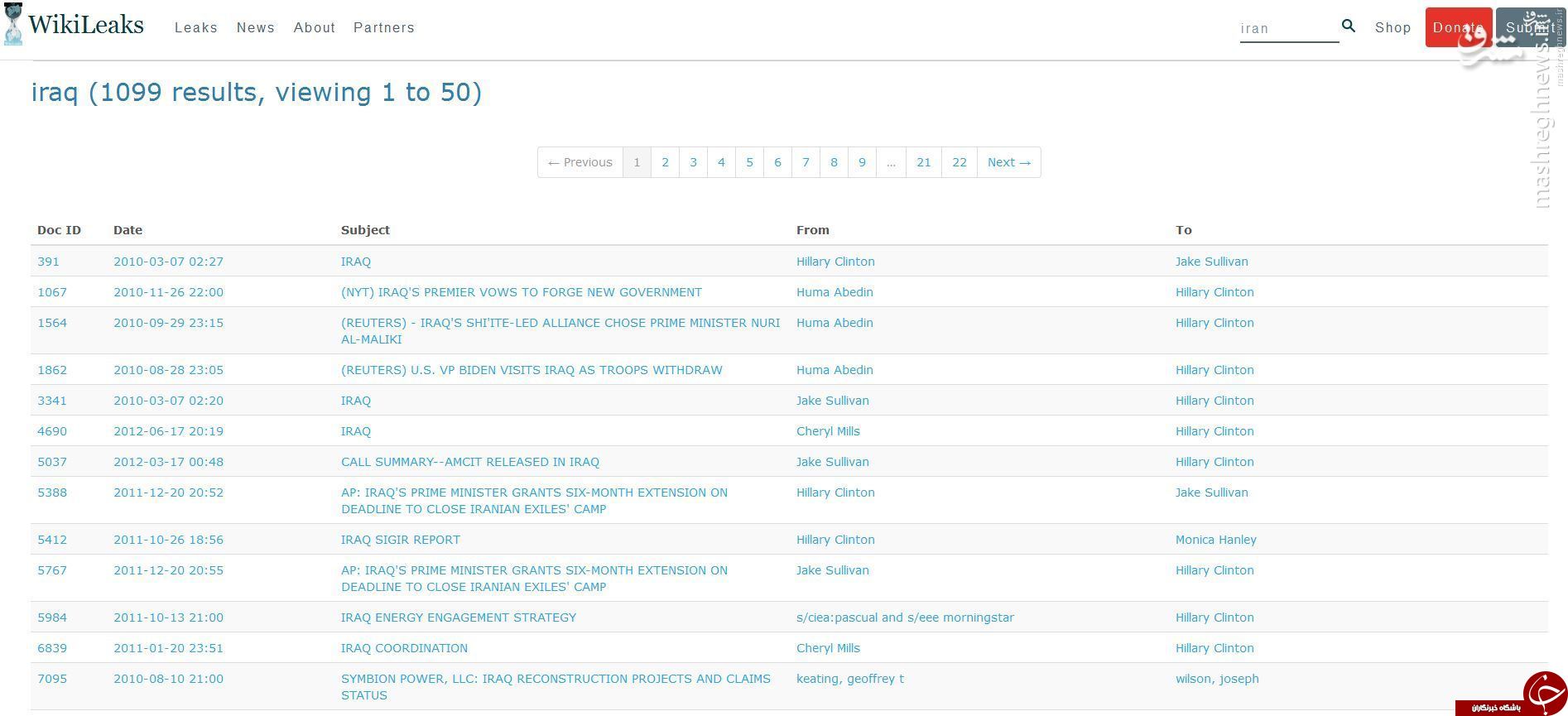This screenshot has height=716, width=1568.
Task: Open document ID 5767
Action: tap(52, 570)
